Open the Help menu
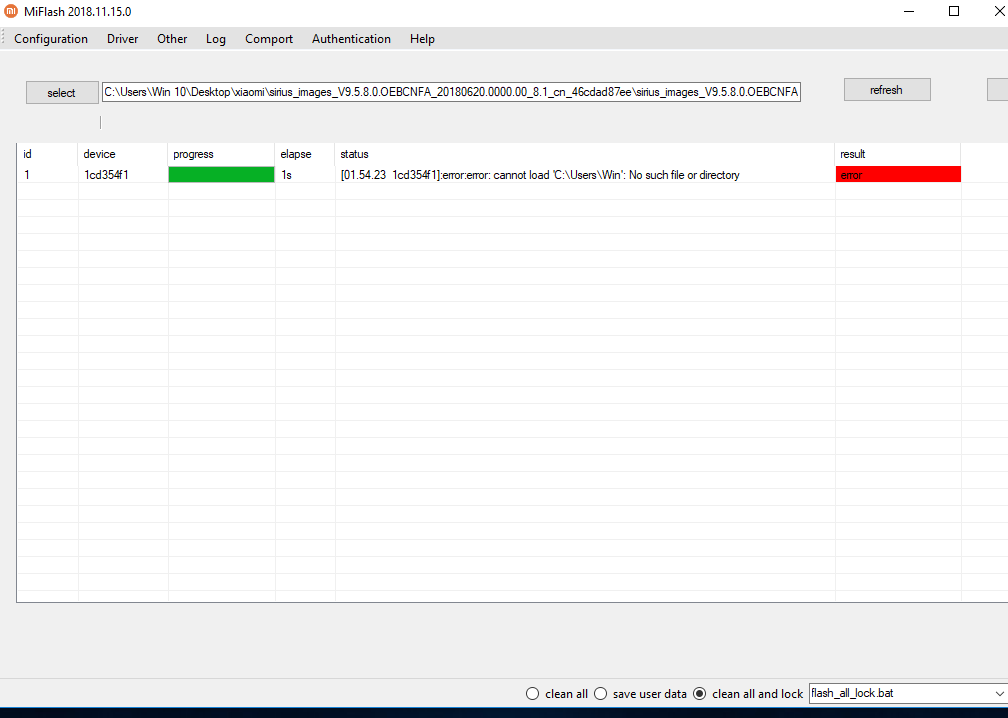This screenshot has height=718, width=1008. click(x=422, y=39)
